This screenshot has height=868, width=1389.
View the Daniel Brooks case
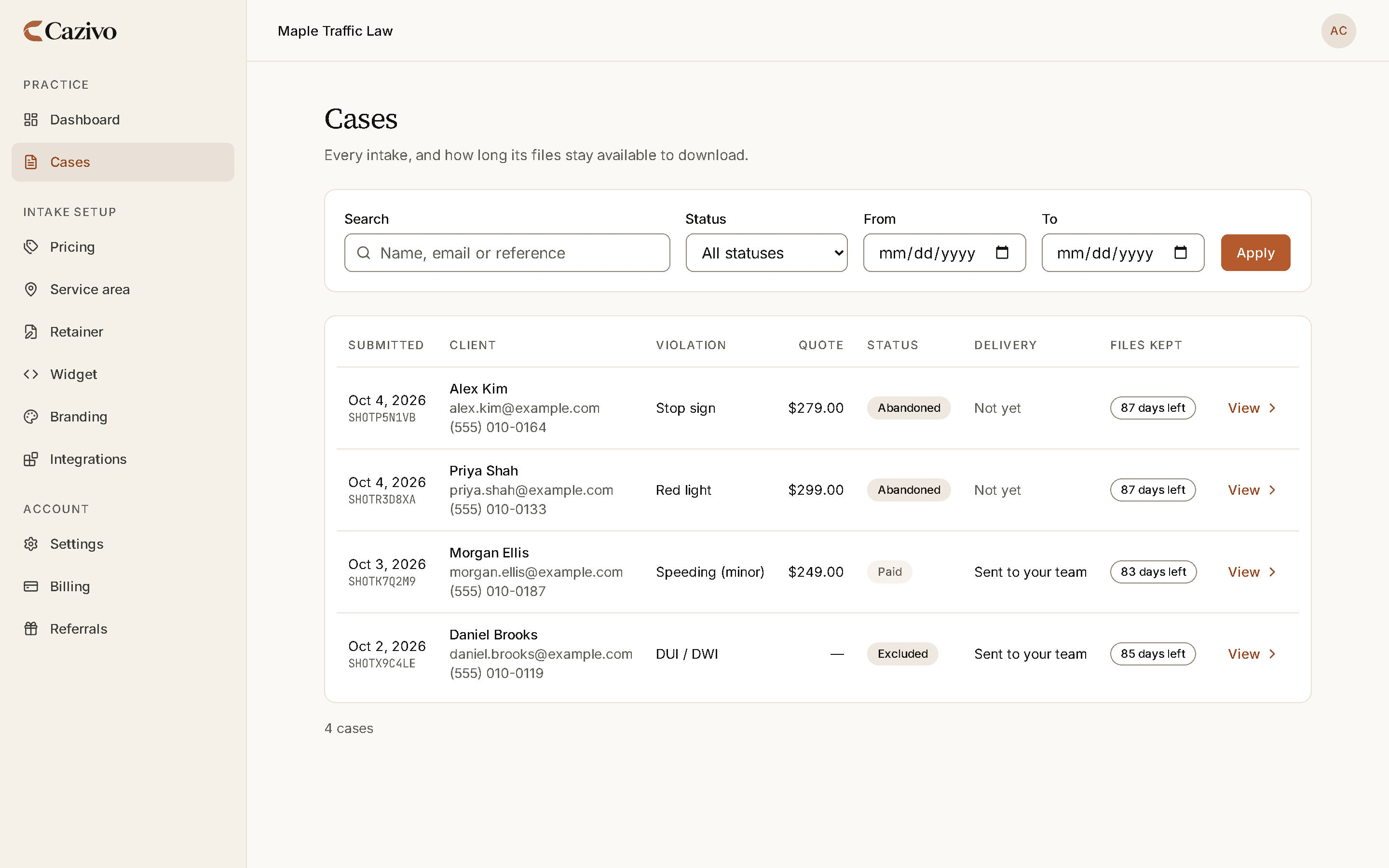click(1252, 654)
